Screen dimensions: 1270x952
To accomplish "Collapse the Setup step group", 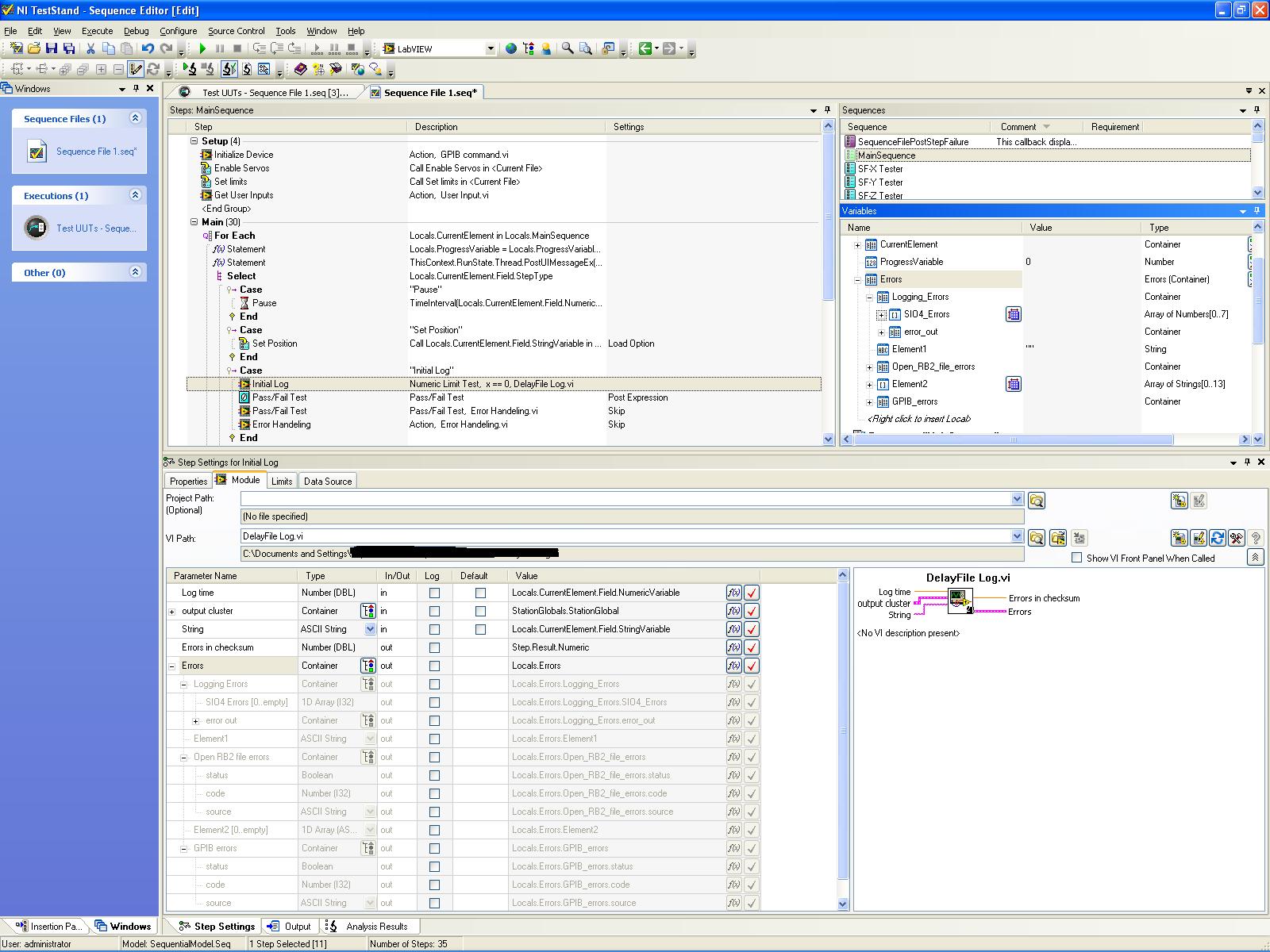I will point(194,141).
